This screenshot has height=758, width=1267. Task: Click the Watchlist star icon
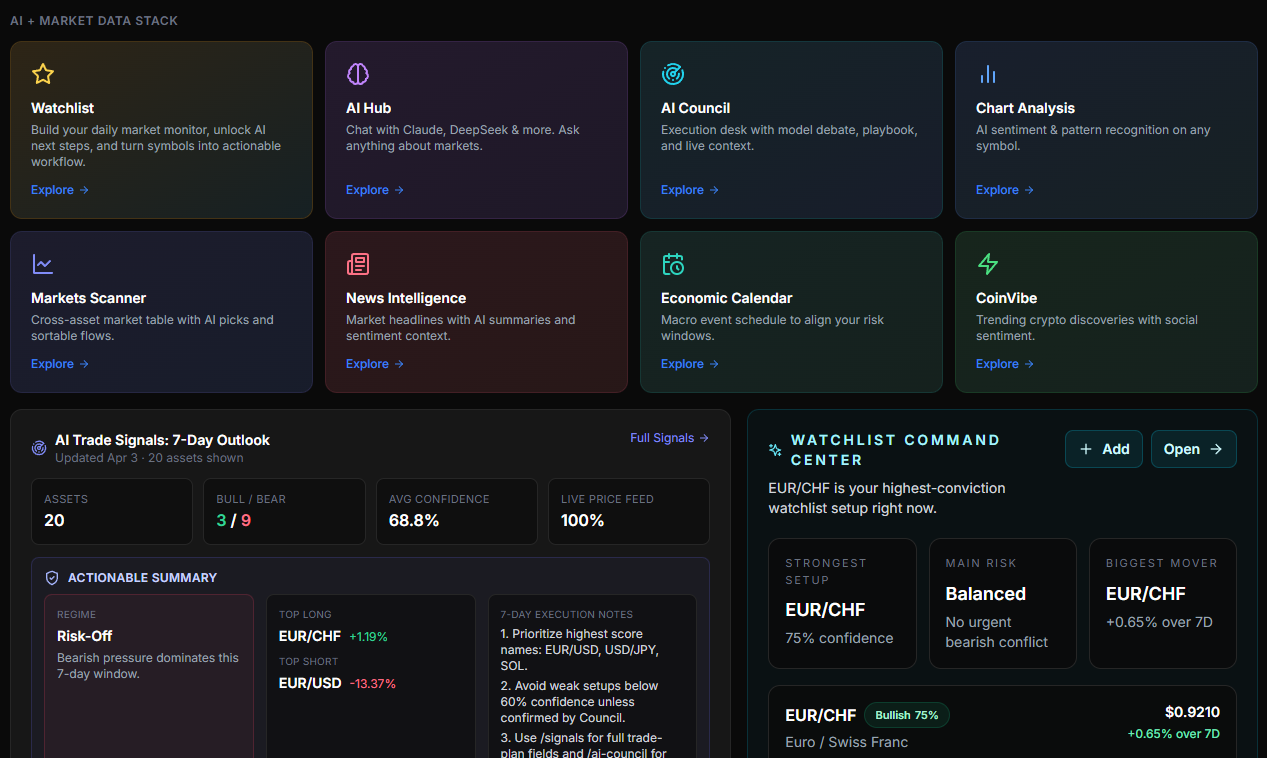pyautogui.click(x=43, y=74)
